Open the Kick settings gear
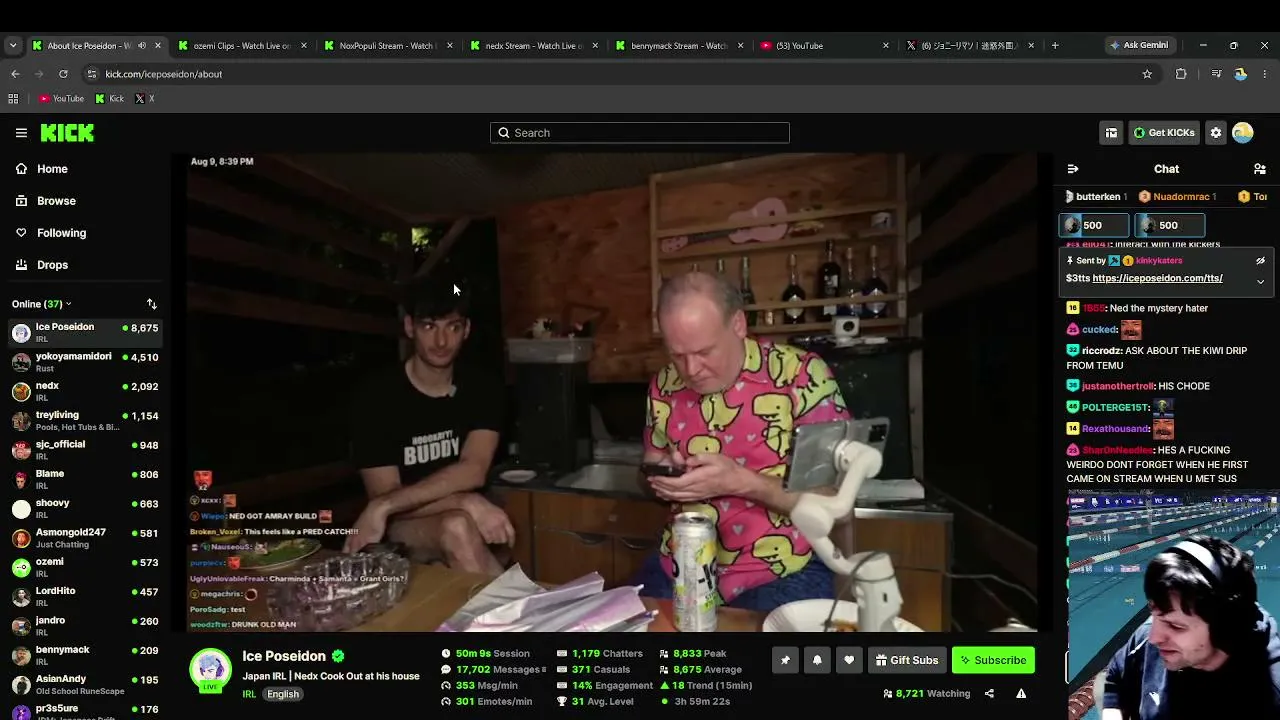 click(x=1216, y=133)
